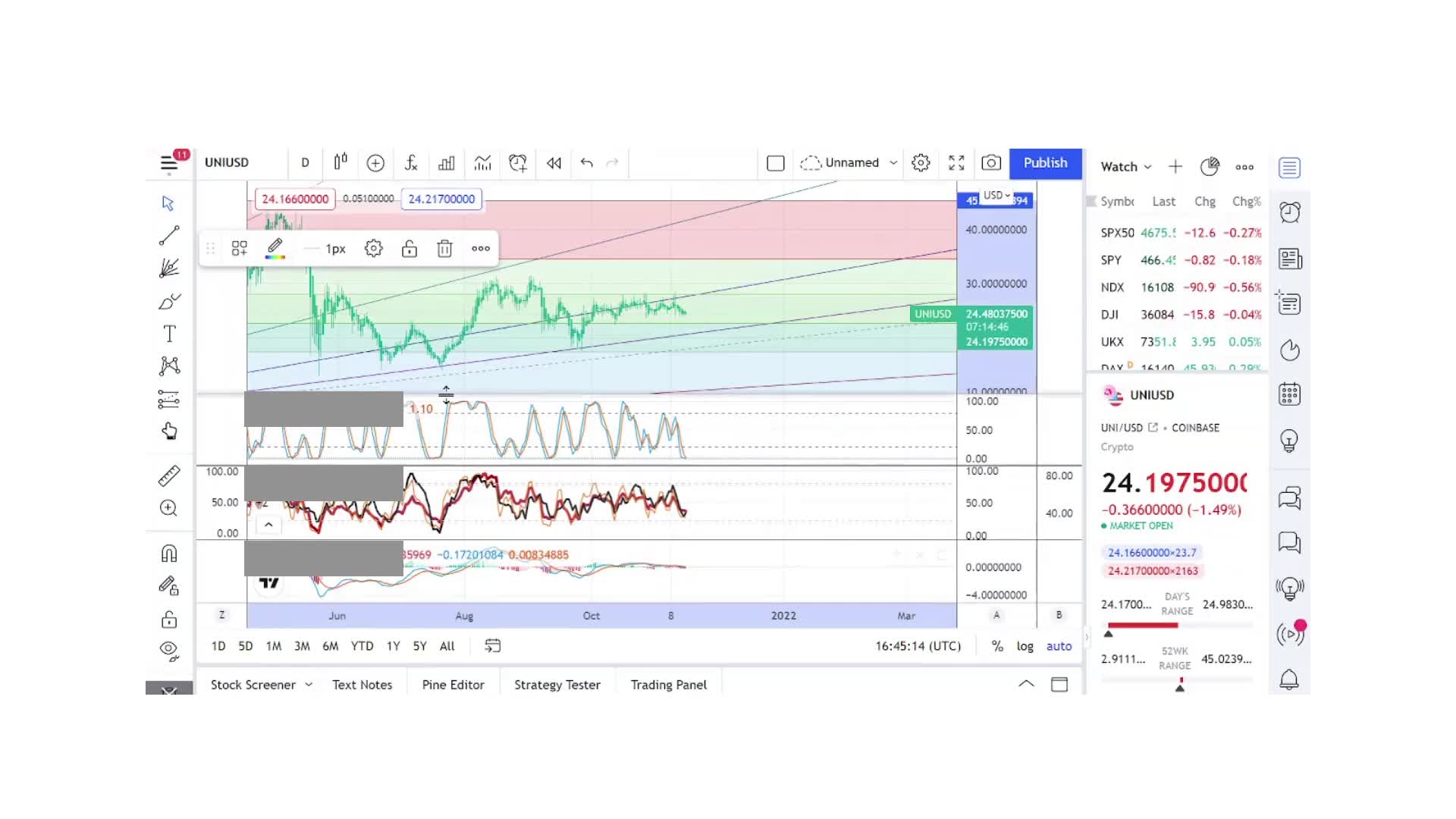The width and height of the screenshot is (1456, 819).
Task: Select the YTD time range
Action: coord(362,646)
